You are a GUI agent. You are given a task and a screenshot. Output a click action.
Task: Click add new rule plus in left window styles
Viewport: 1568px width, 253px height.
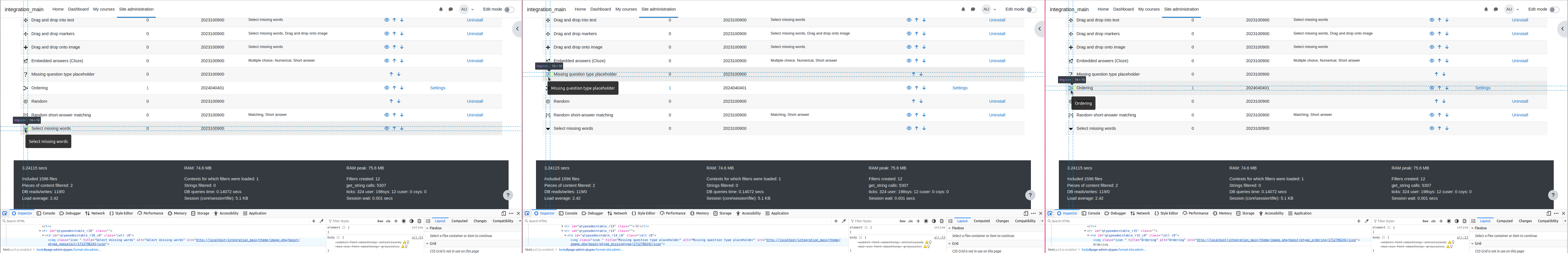click(396, 221)
